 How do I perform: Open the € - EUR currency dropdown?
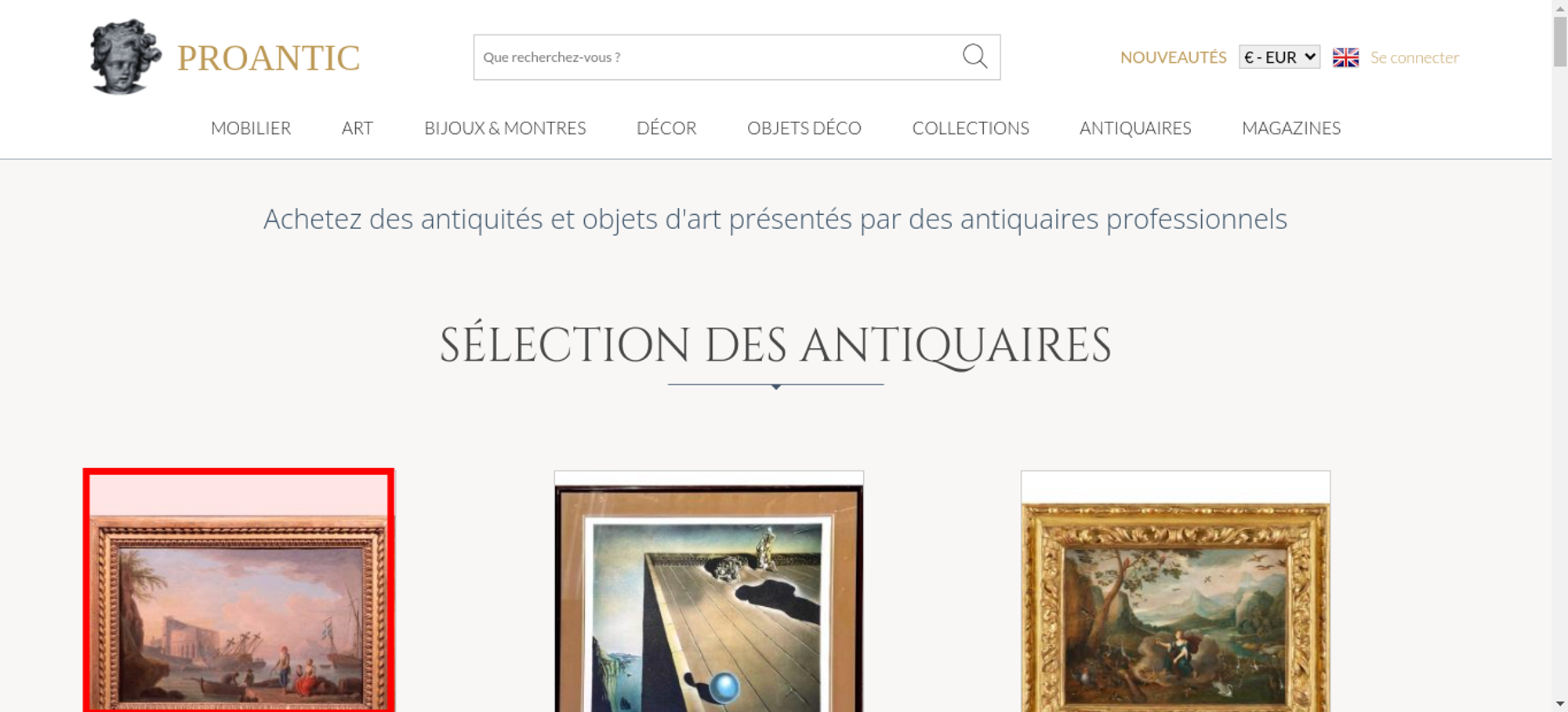1279,57
